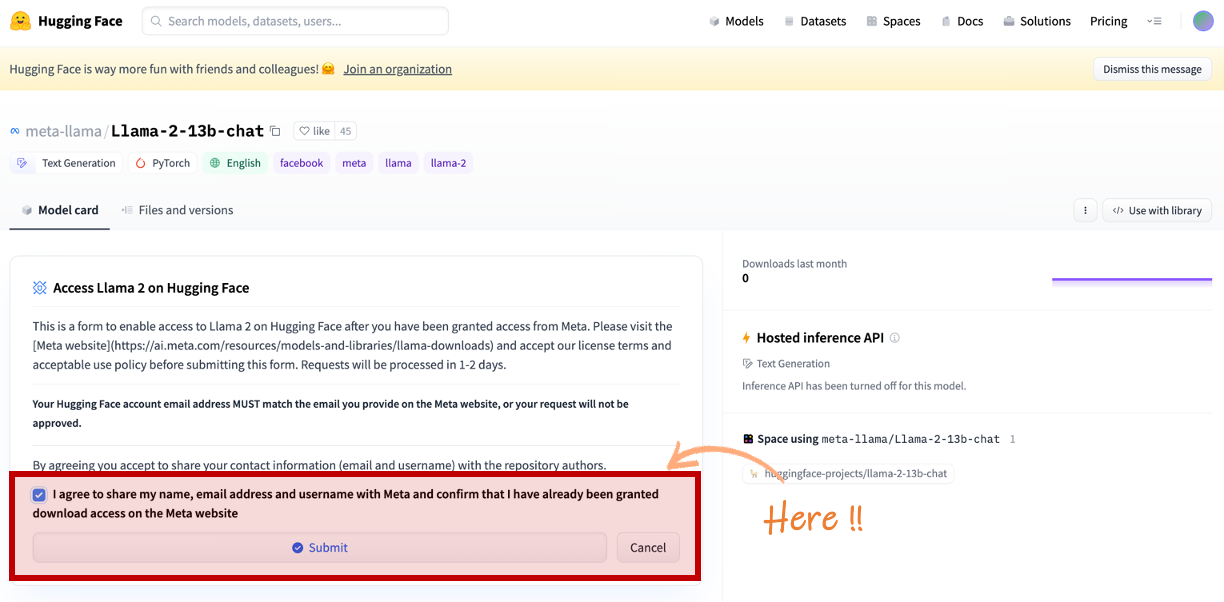Click the Access Llama 2 gate icon
Viewport: 1224px width, 602px height.
click(x=40, y=288)
